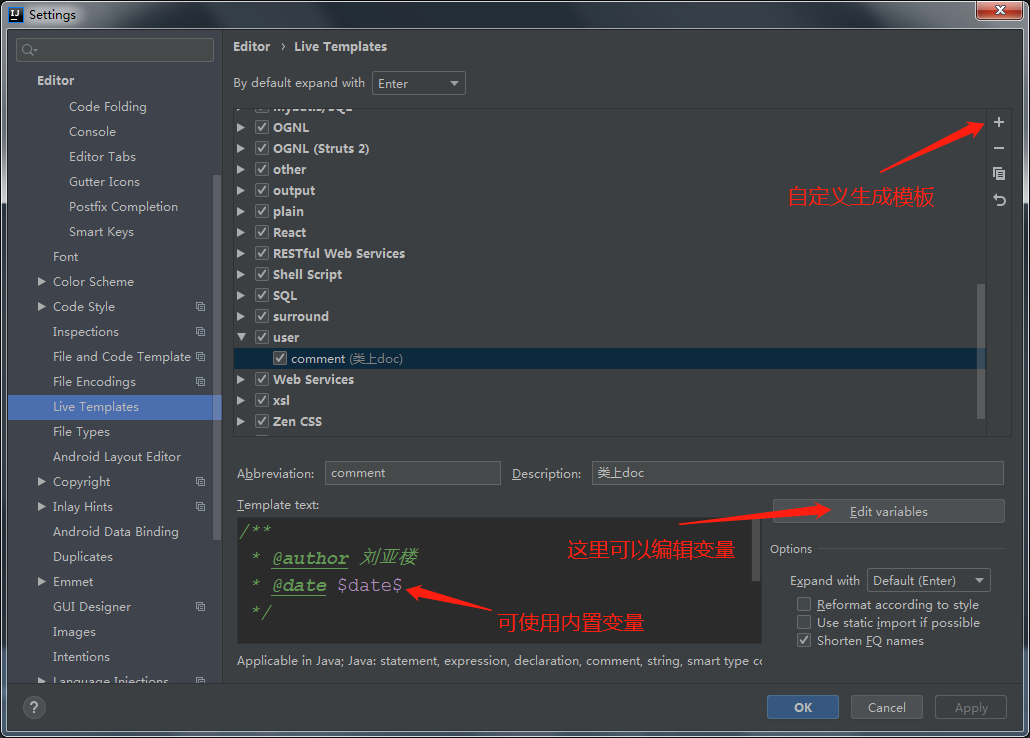Duplicate the comment template with copy icon
This screenshot has height=738, width=1030.
[x=998, y=173]
